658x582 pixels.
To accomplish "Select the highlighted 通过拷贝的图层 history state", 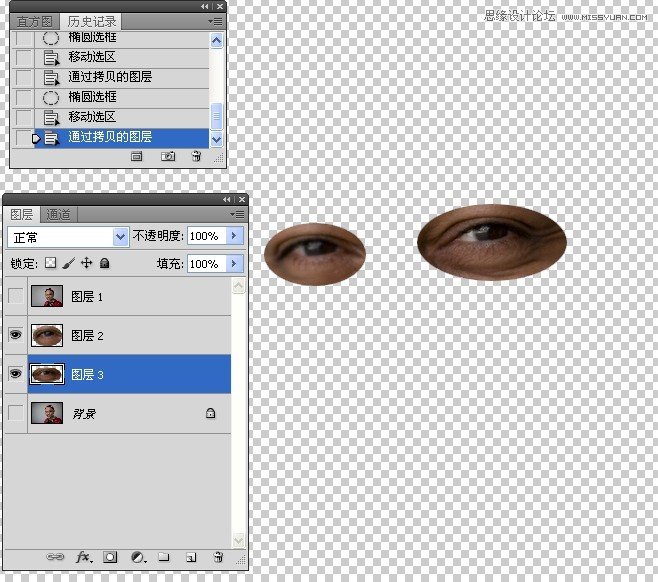I will click(121, 138).
